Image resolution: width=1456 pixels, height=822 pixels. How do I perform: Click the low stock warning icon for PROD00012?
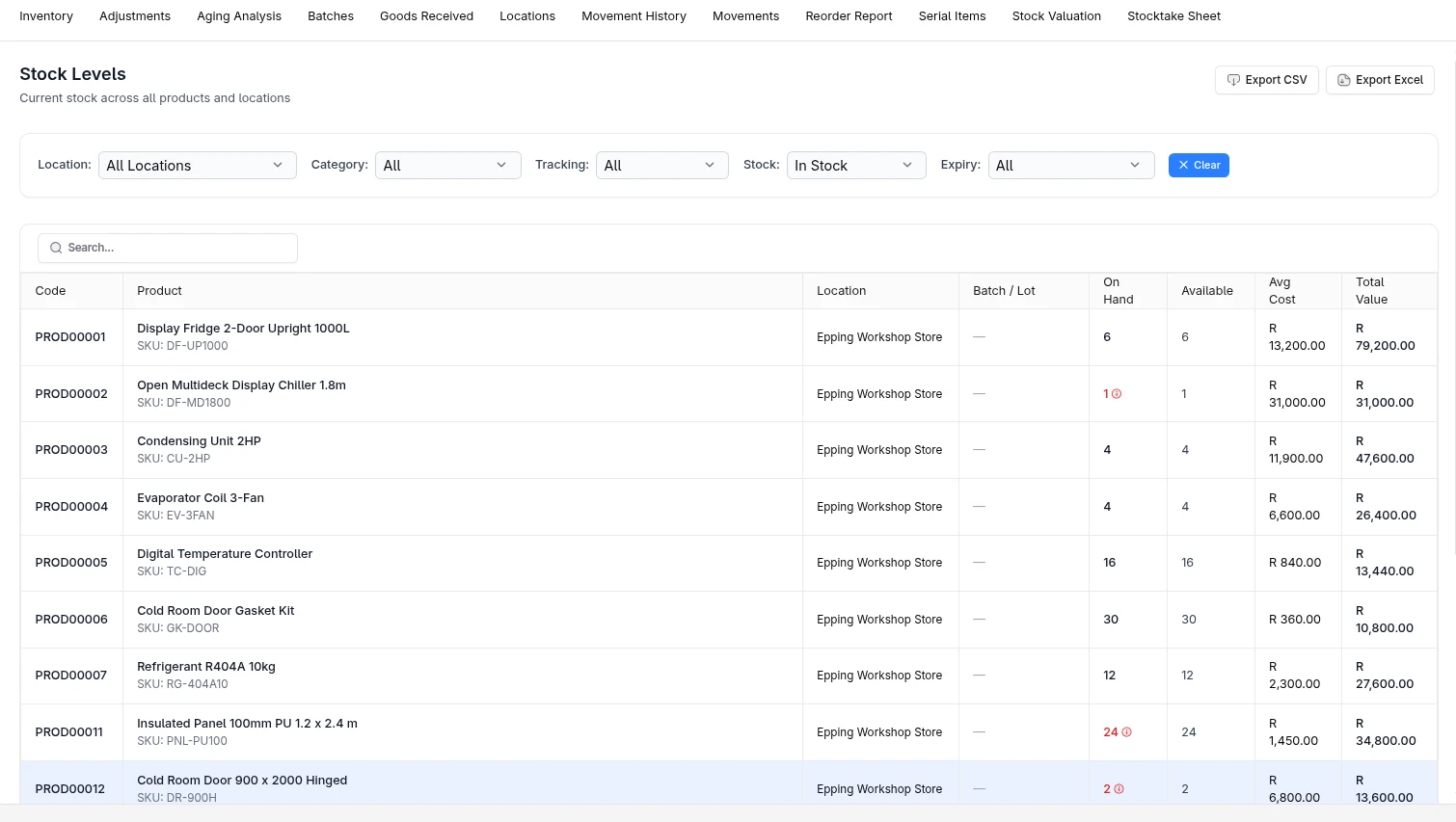[x=1119, y=789]
